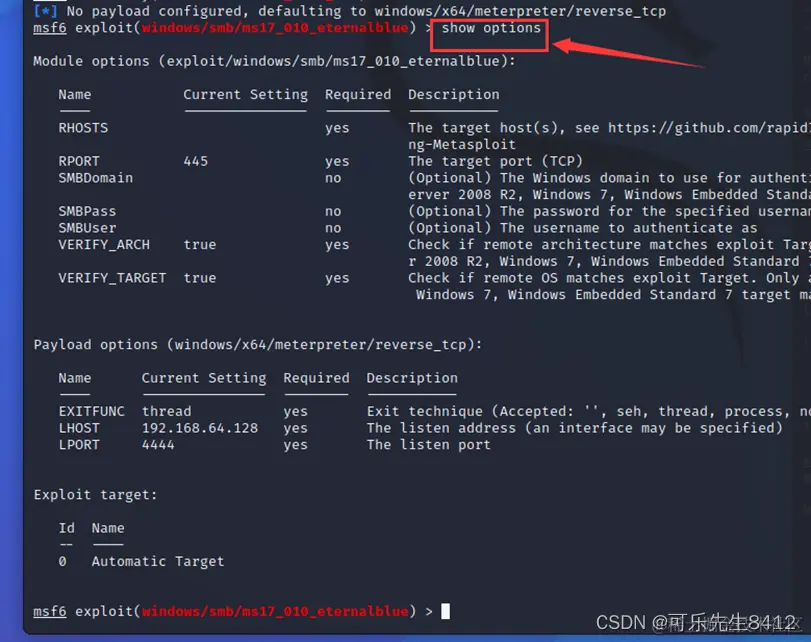Click the target Id value 0
This screenshot has height=642, width=811.
(62, 561)
